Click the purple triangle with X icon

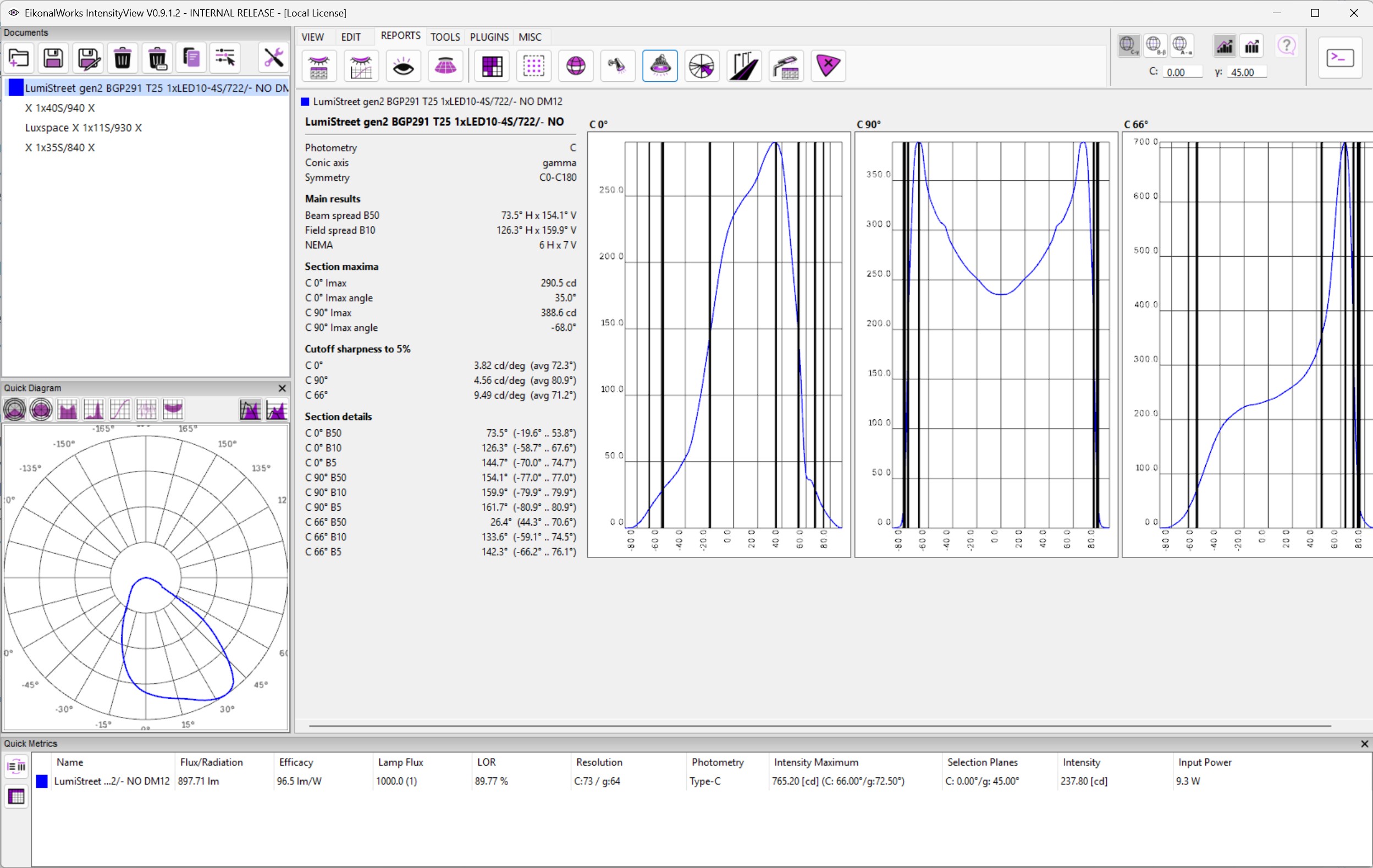click(828, 66)
